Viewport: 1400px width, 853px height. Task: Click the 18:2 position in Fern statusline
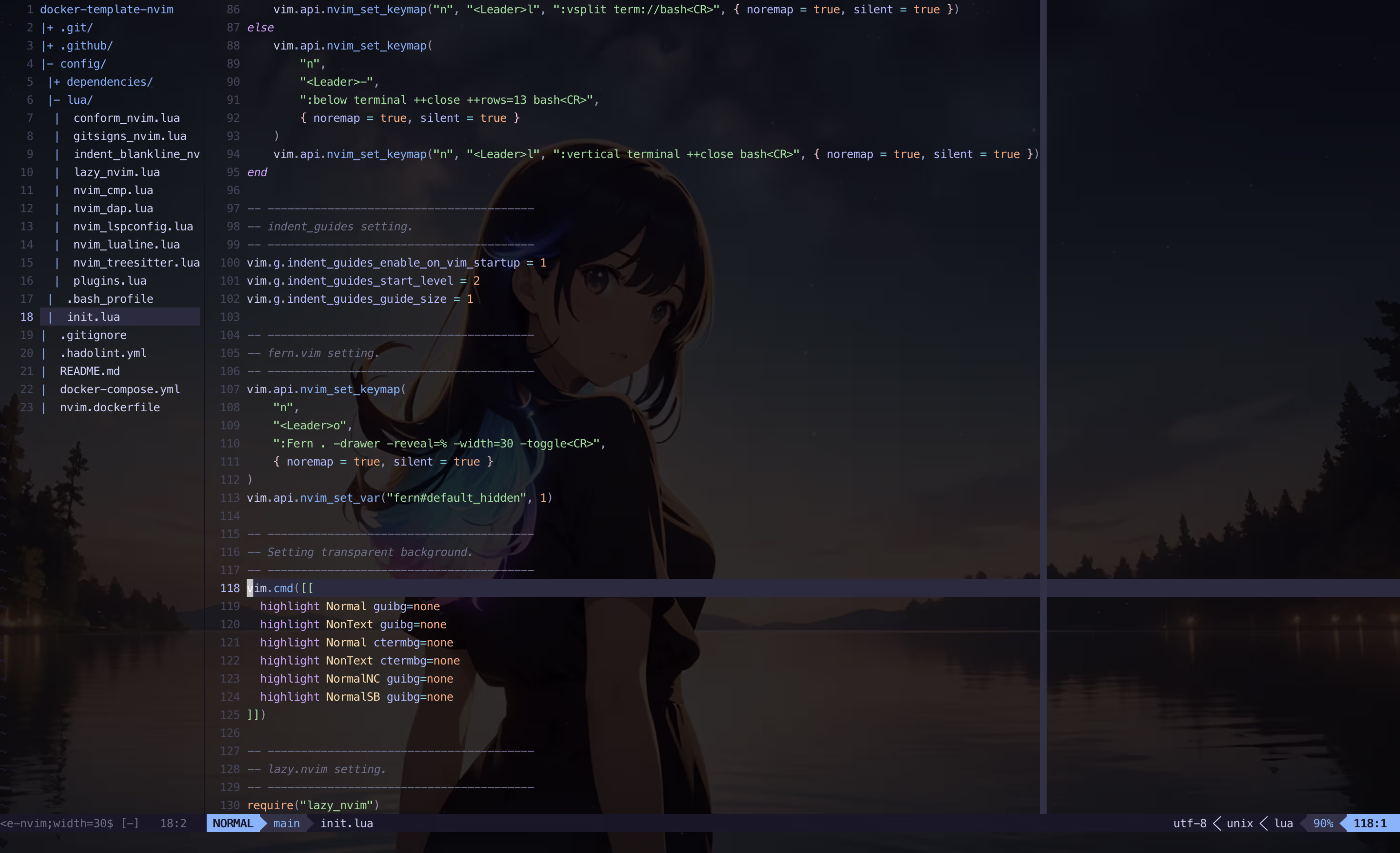tap(173, 823)
